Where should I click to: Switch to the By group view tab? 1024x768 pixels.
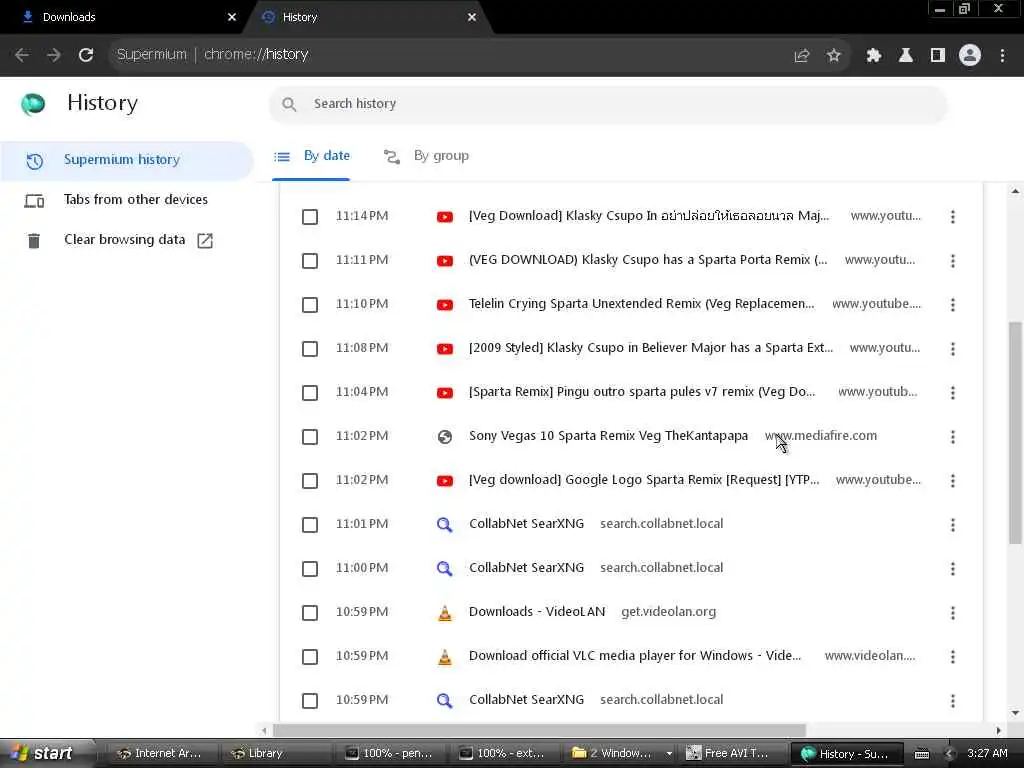tap(426, 157)
